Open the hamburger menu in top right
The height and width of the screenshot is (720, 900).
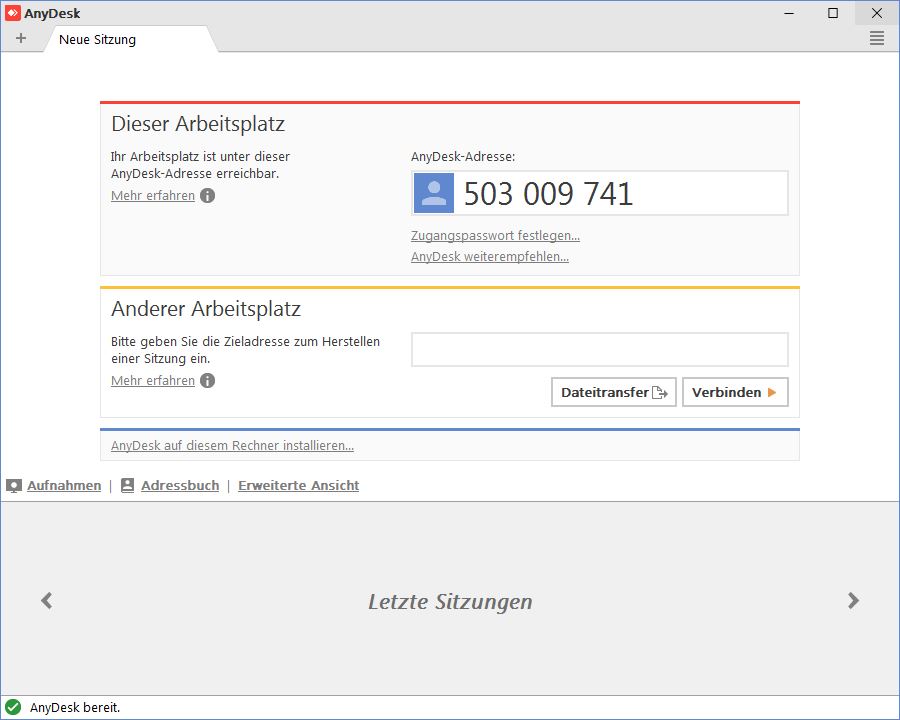pyautogui.click(x=877, y=38)
